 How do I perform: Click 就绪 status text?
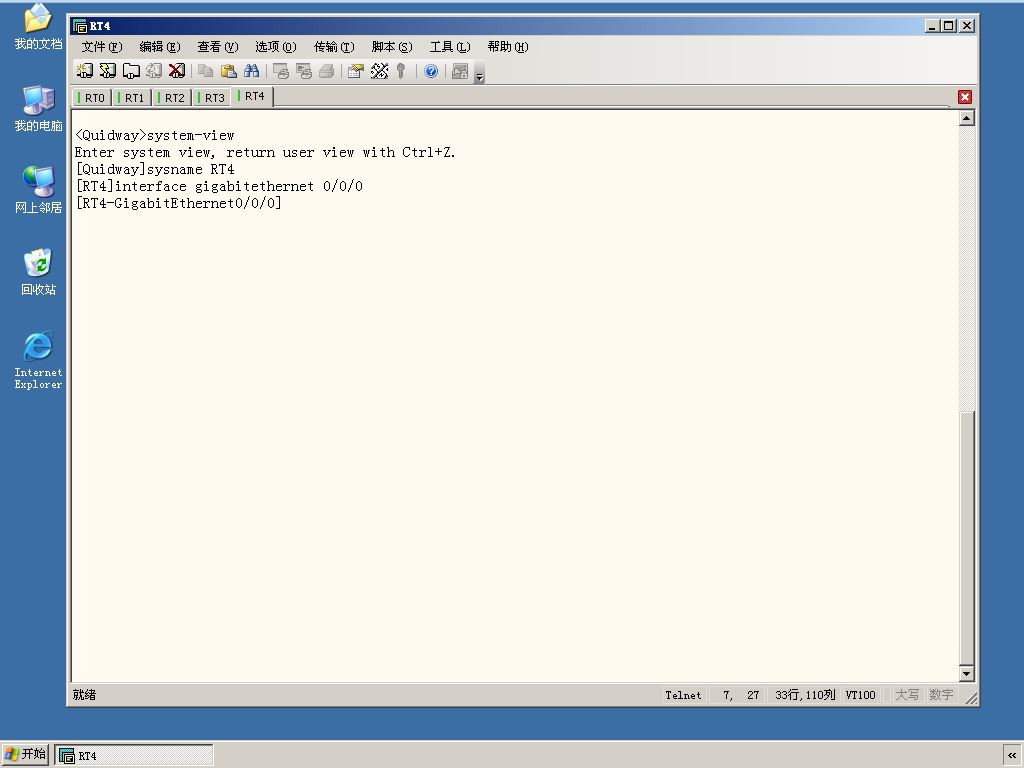84,695
